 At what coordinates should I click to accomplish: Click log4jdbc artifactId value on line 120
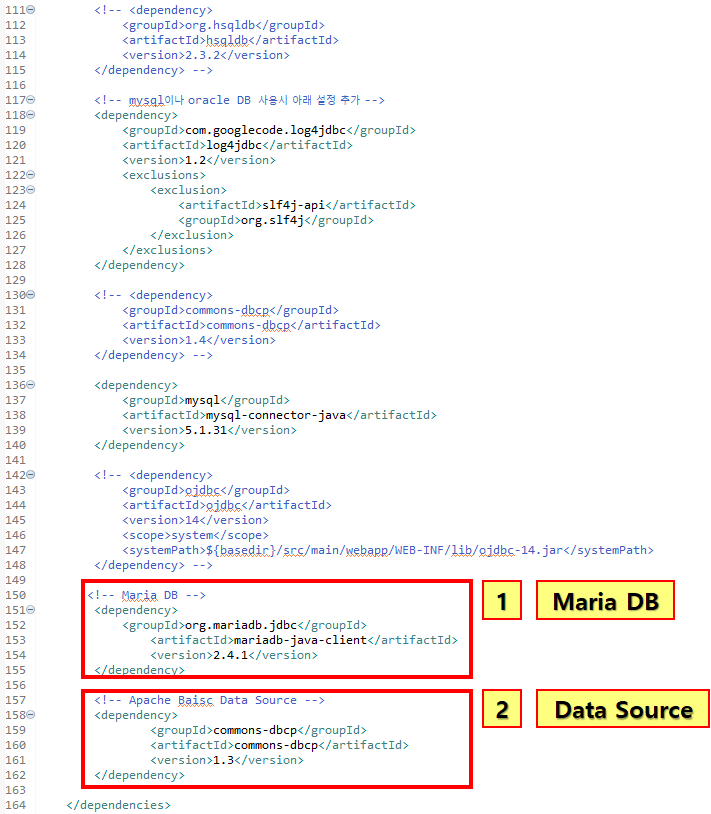tap(234, 145)
